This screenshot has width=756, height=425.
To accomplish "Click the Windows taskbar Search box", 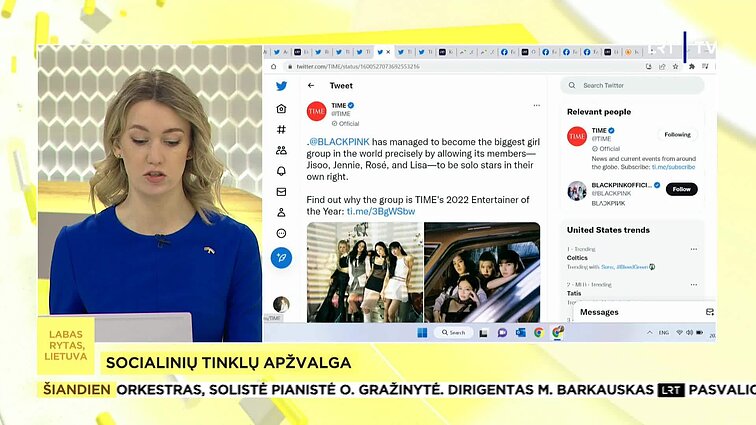I will [x=453, y=332].
